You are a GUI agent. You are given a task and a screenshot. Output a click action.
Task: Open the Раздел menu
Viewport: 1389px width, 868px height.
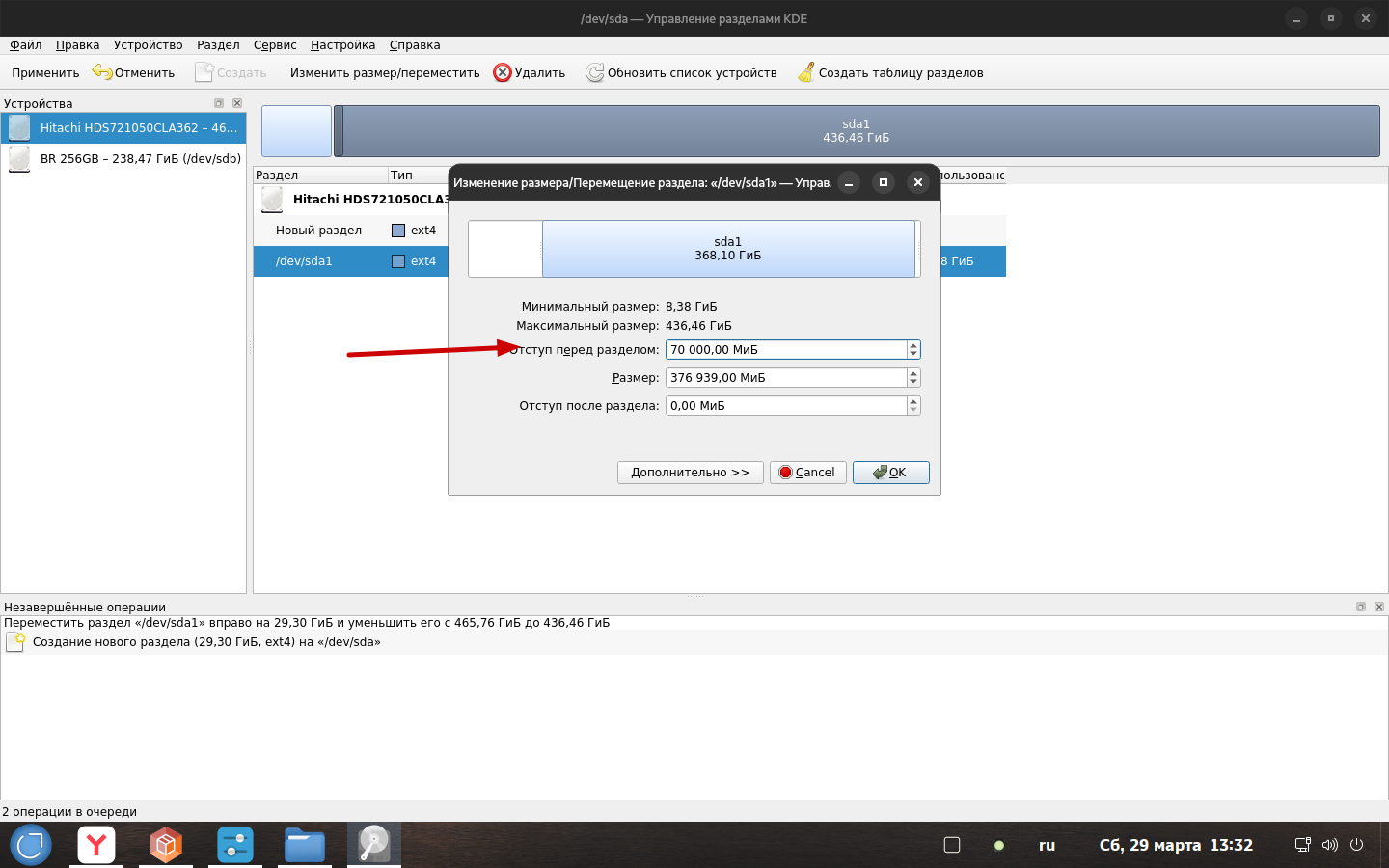click(x=218, y=45)
